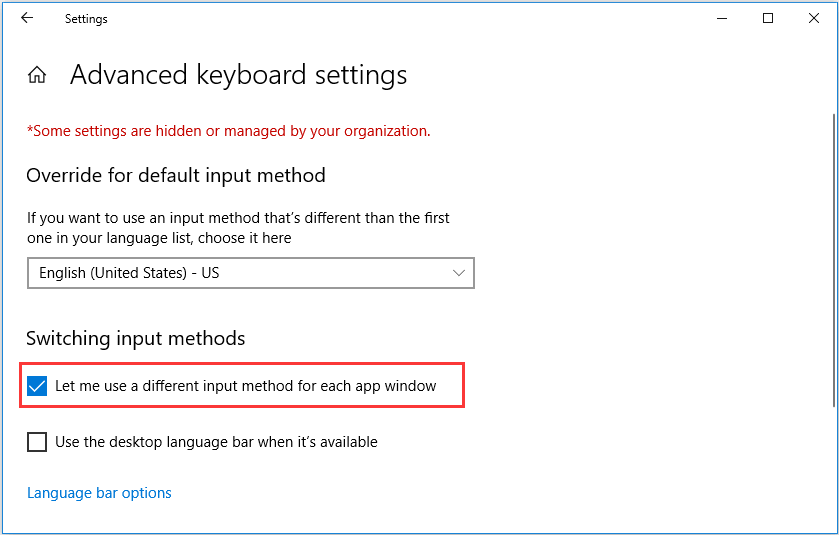Click the 'Let me use a different input method' label
Screen dimensions: 839x535
246,386
